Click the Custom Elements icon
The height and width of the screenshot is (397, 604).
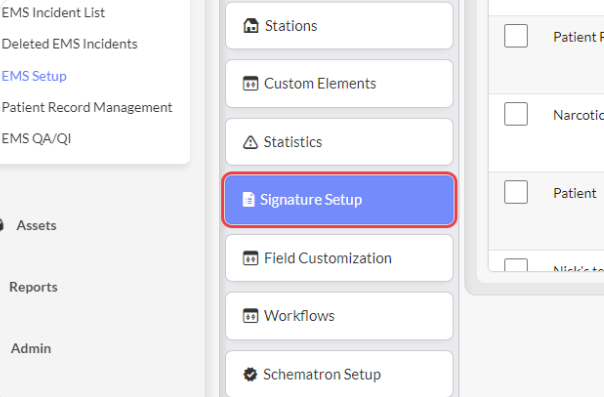tap(250, 84)
